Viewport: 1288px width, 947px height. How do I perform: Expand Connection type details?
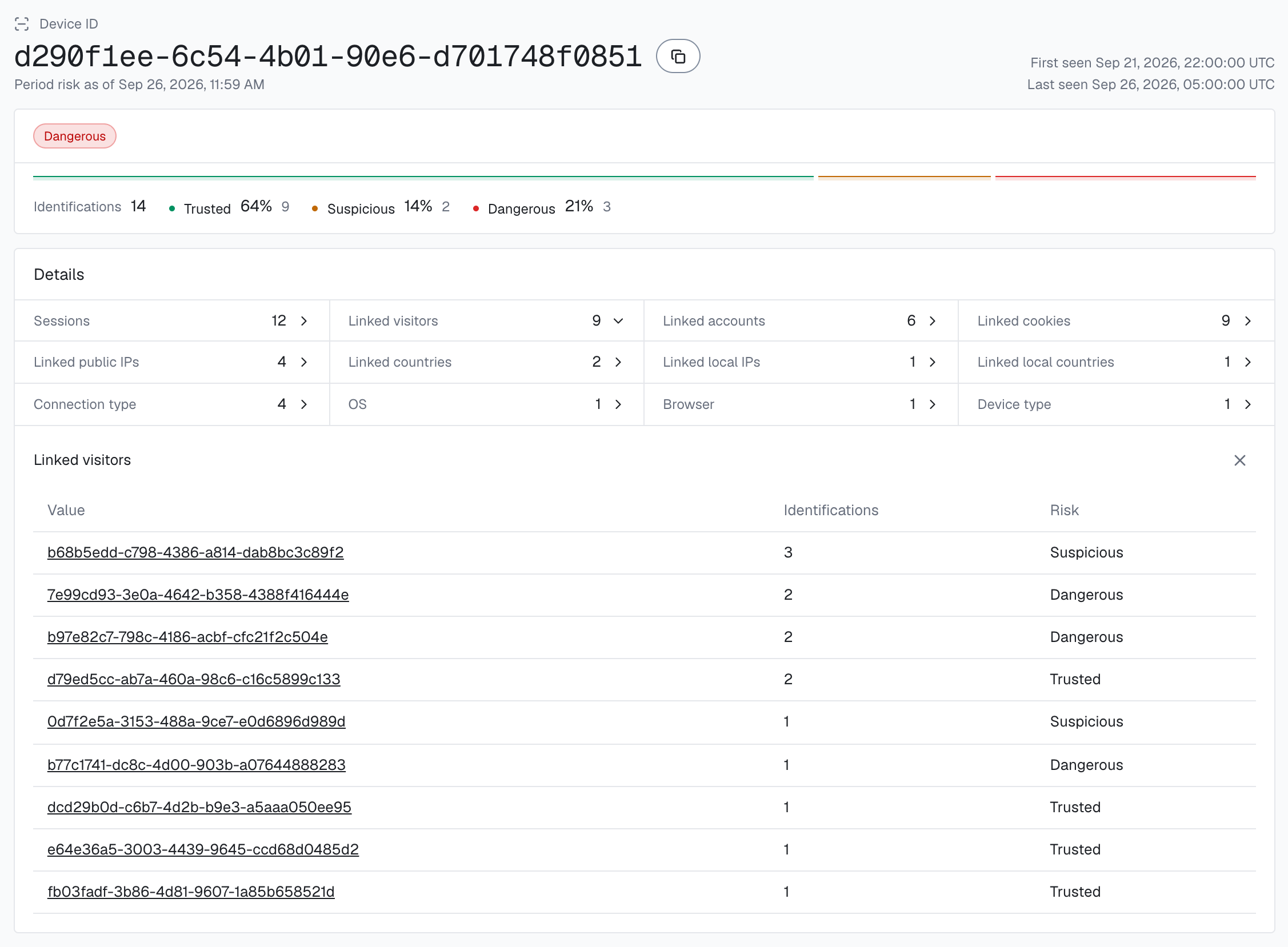coord(171,404)
